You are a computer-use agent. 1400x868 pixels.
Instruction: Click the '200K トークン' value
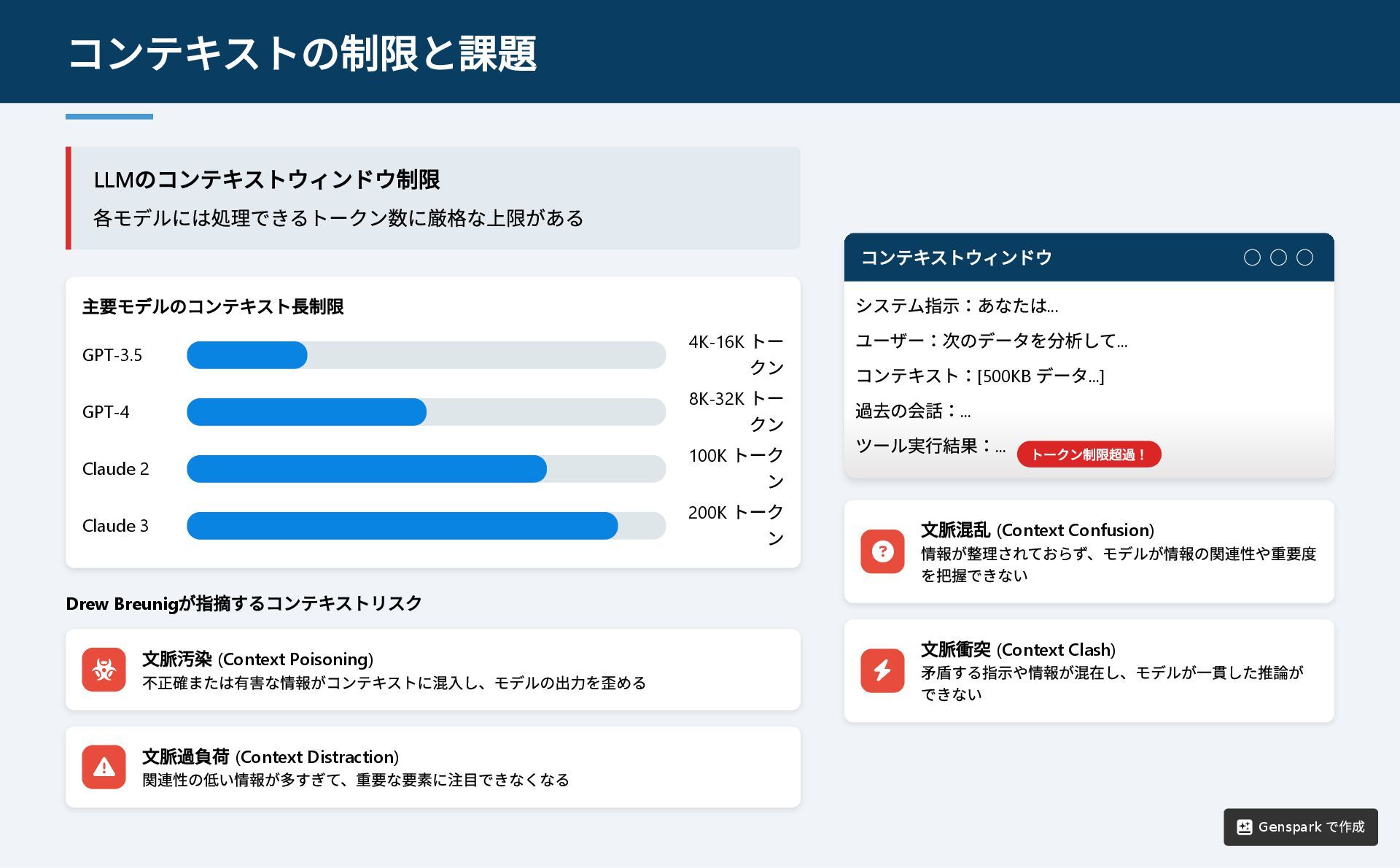pos(736,525)
